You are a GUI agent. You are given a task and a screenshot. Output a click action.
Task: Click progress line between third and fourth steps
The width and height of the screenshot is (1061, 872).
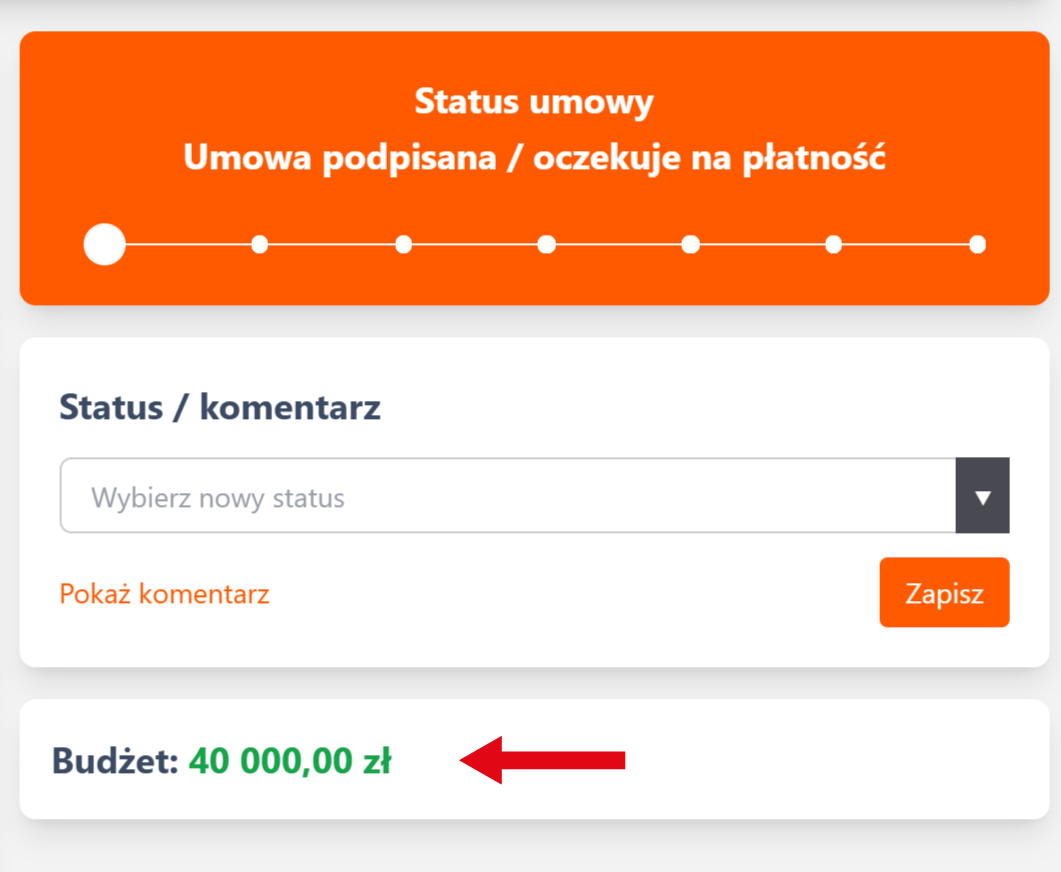coord(475,244)
